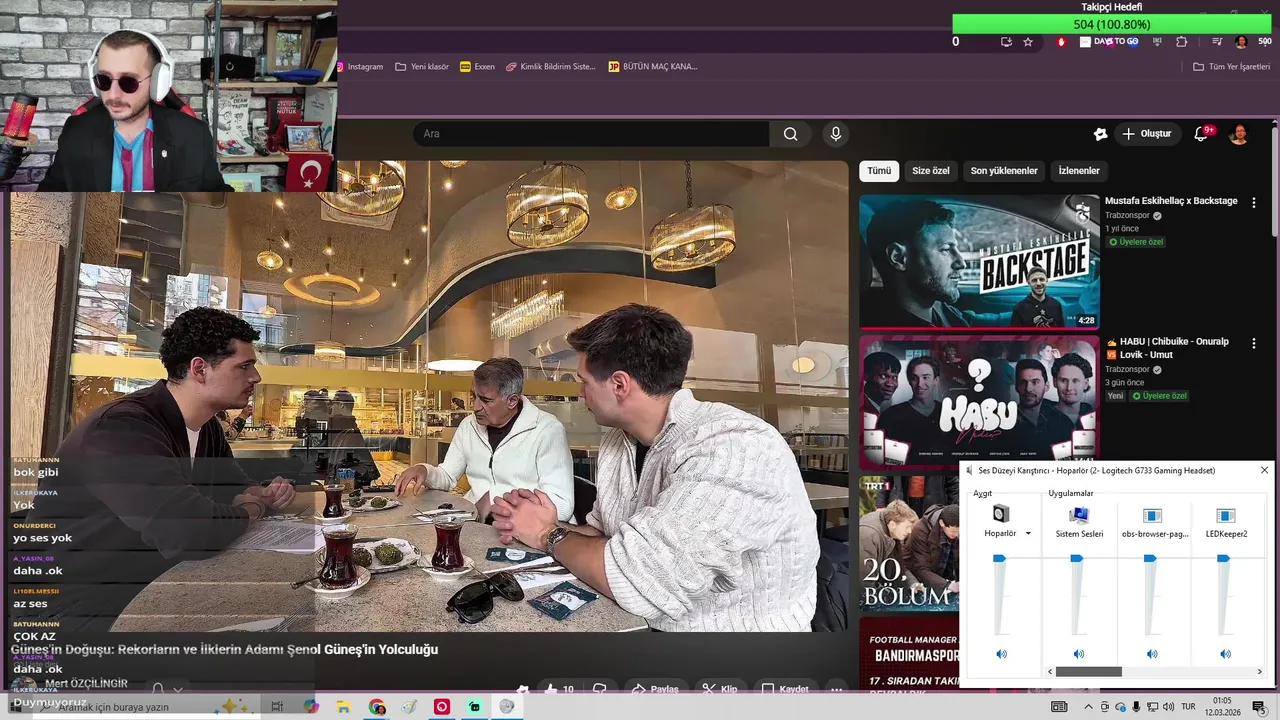
Task: Open the browser profile avatar
Action: click(x=1241, y=42)
